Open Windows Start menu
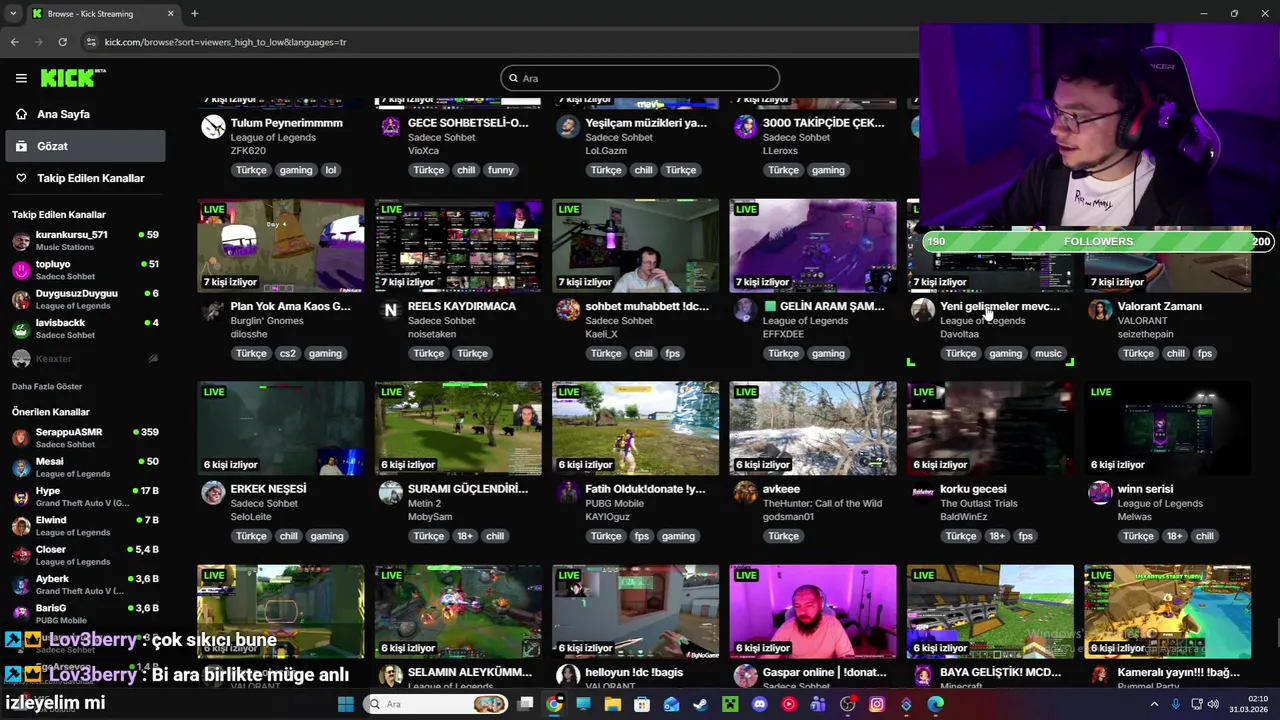The height and width of the screenshot is (720, 1280). pyautogui.click(x=345, y=704)
